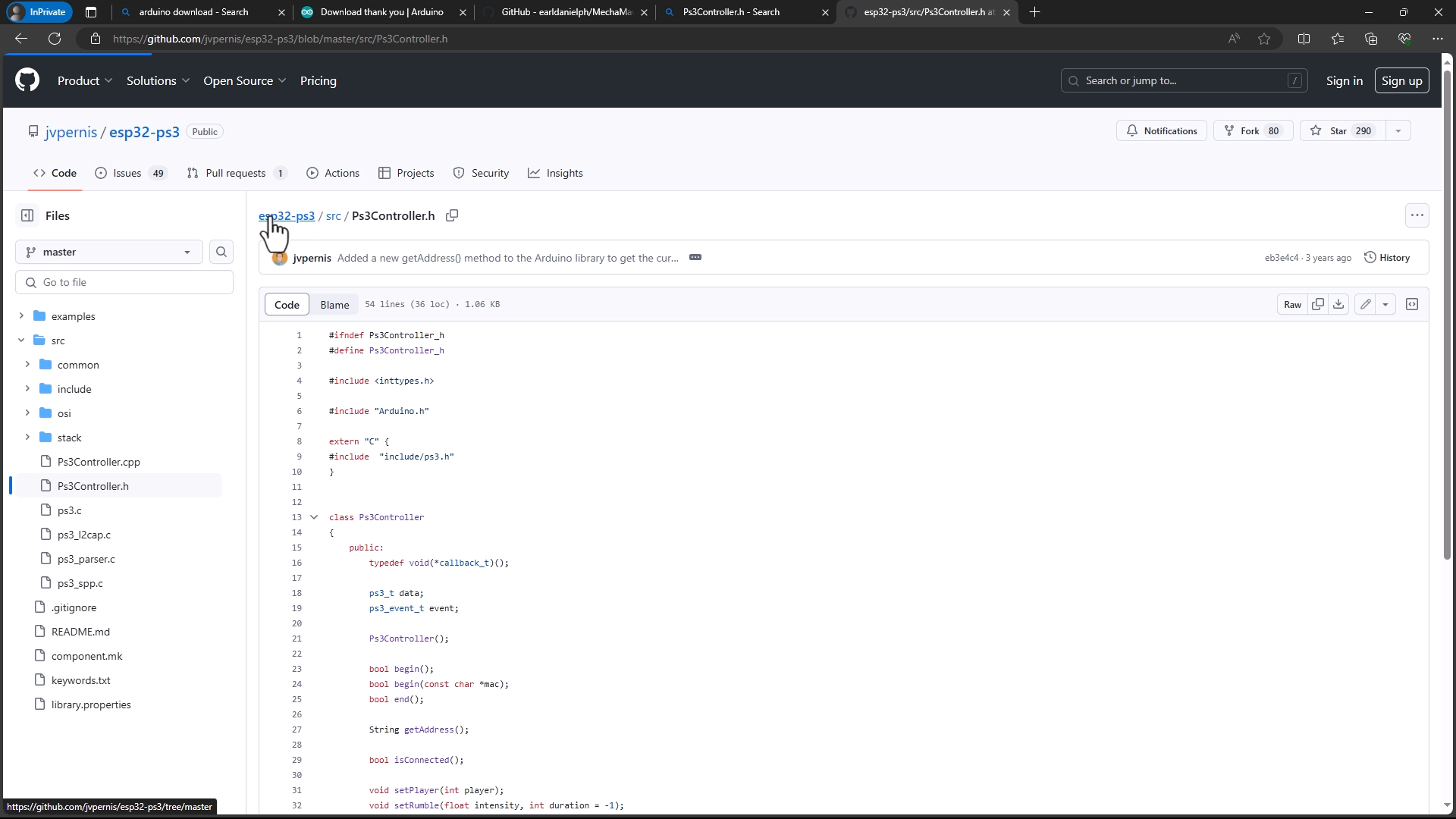This screenshot has width=1456, height=819.
Task: Open the file search magnifier button
Action: coord(221,253)
